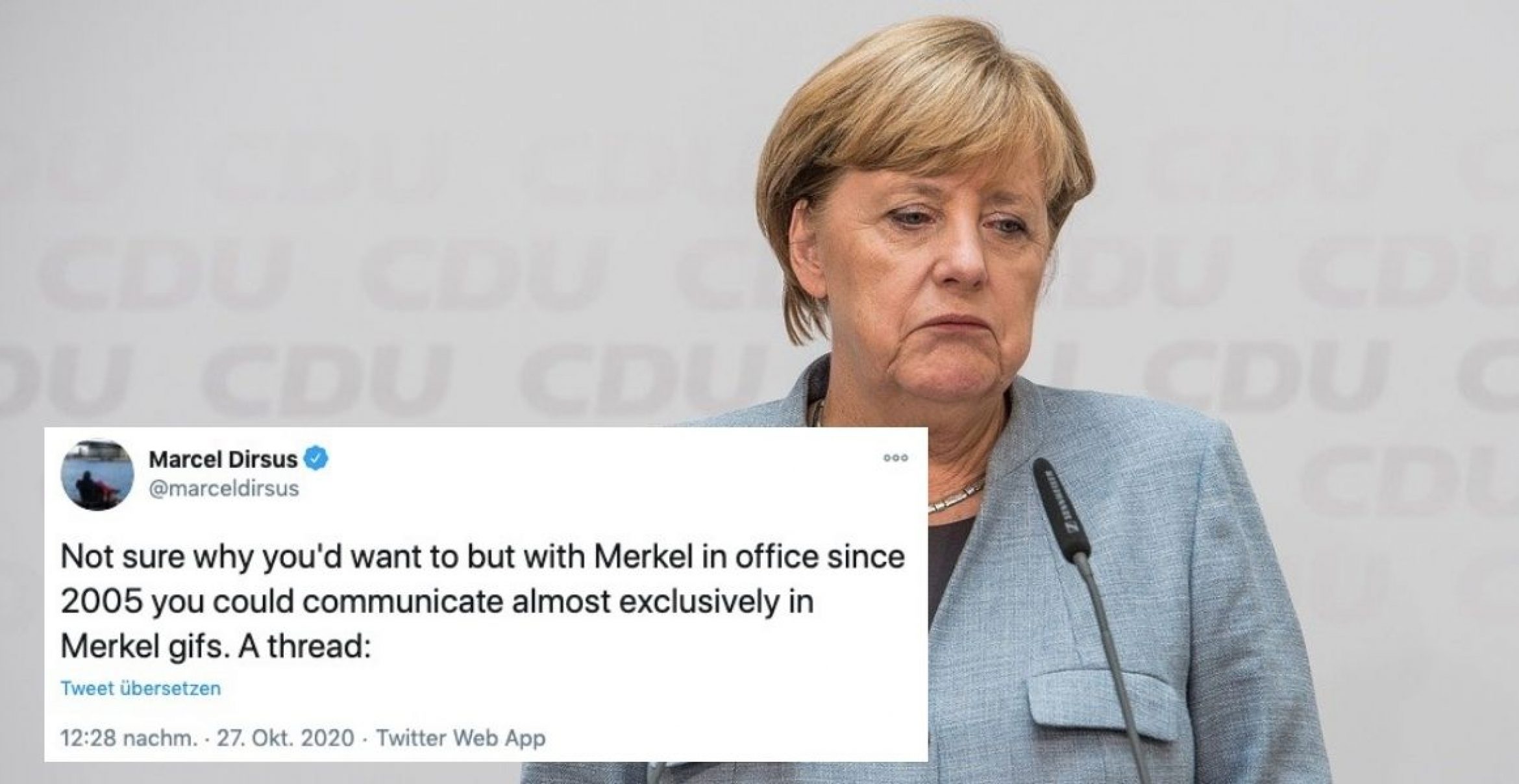Click the tweet's first line starting 'Not sure'

[482, 557]
